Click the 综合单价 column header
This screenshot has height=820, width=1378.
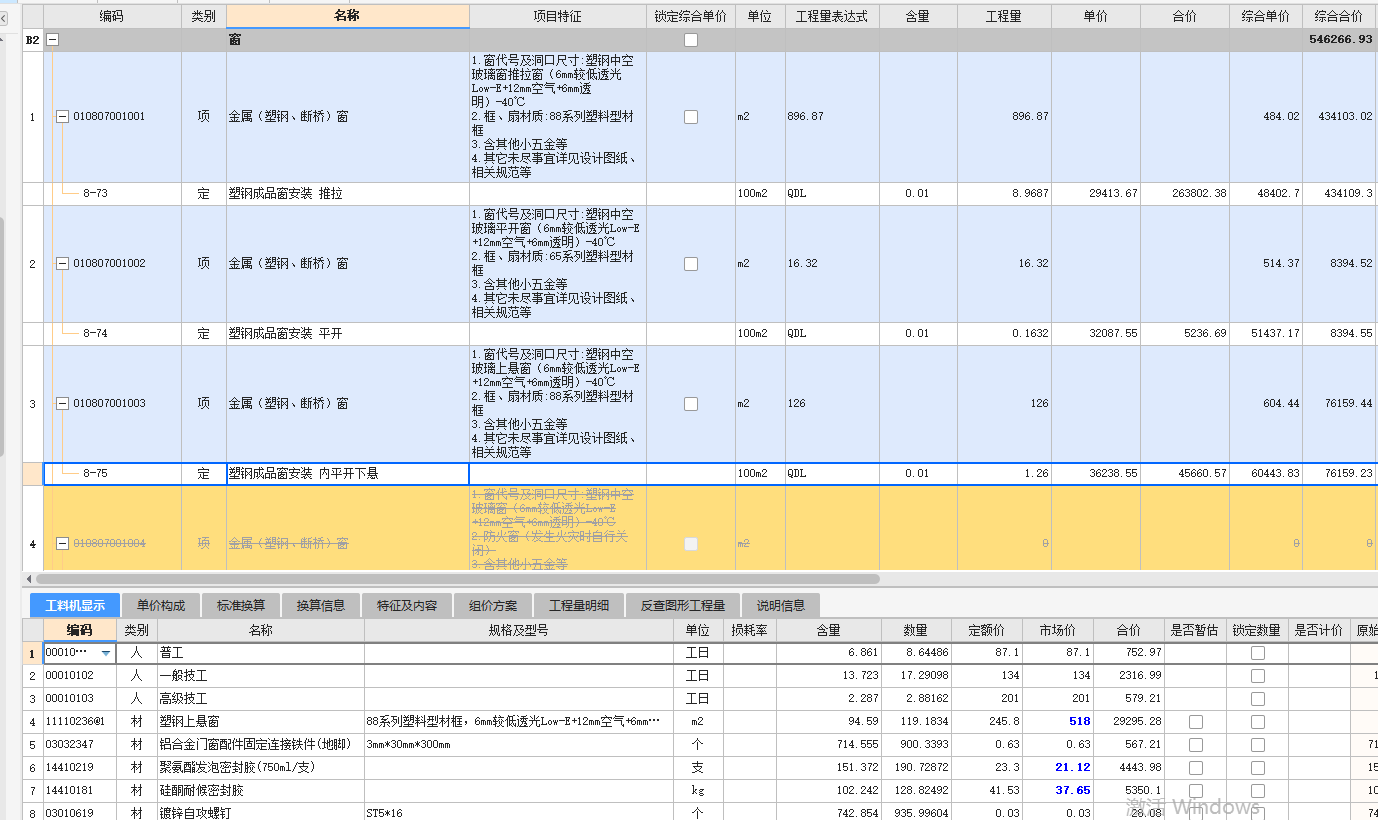[x=1266, y=17]
